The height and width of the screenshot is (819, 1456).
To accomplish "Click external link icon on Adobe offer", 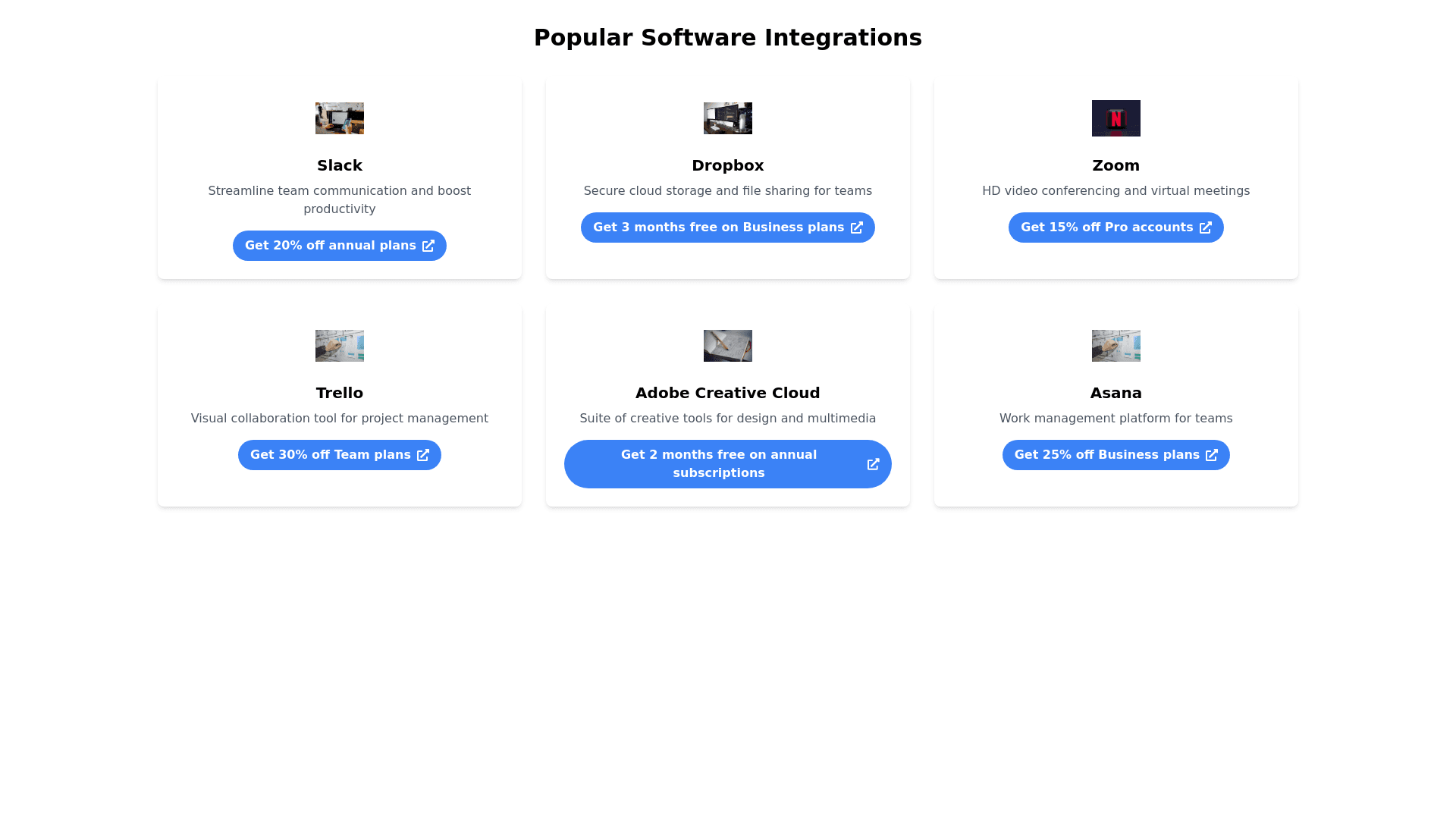I will 874,464.
